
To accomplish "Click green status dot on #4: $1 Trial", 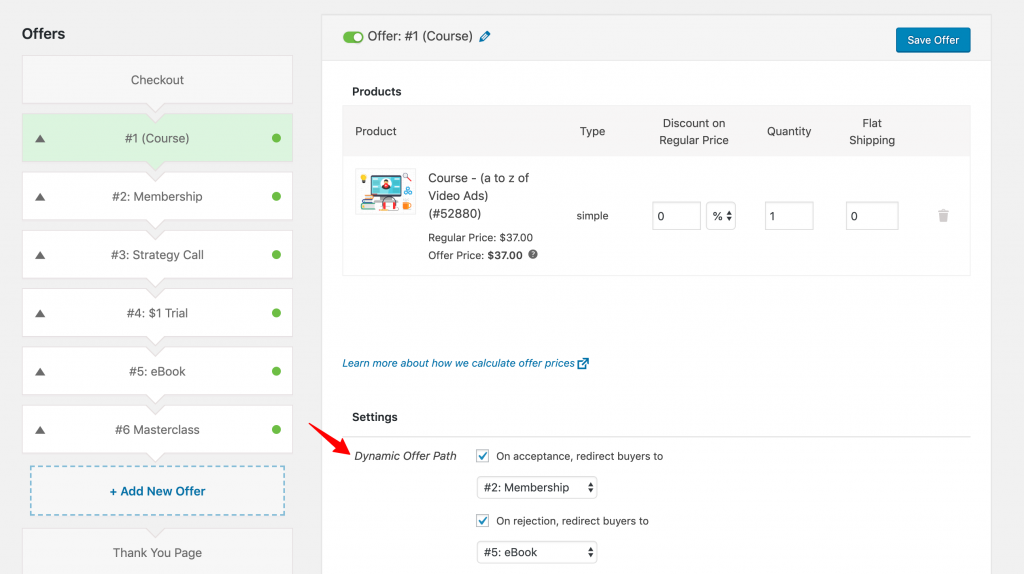I will 276,313.
